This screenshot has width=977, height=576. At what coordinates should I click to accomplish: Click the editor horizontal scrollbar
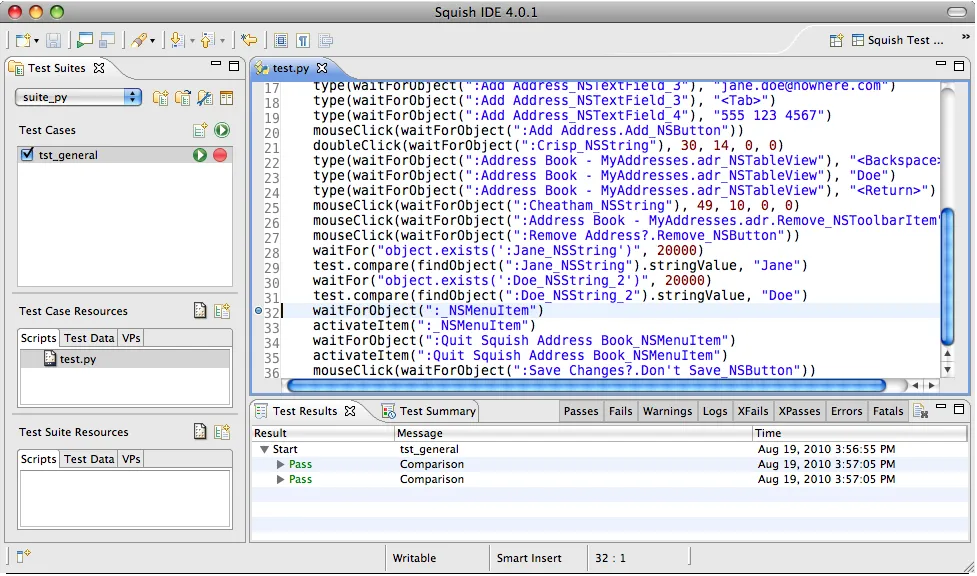click(x=585, y=385)
